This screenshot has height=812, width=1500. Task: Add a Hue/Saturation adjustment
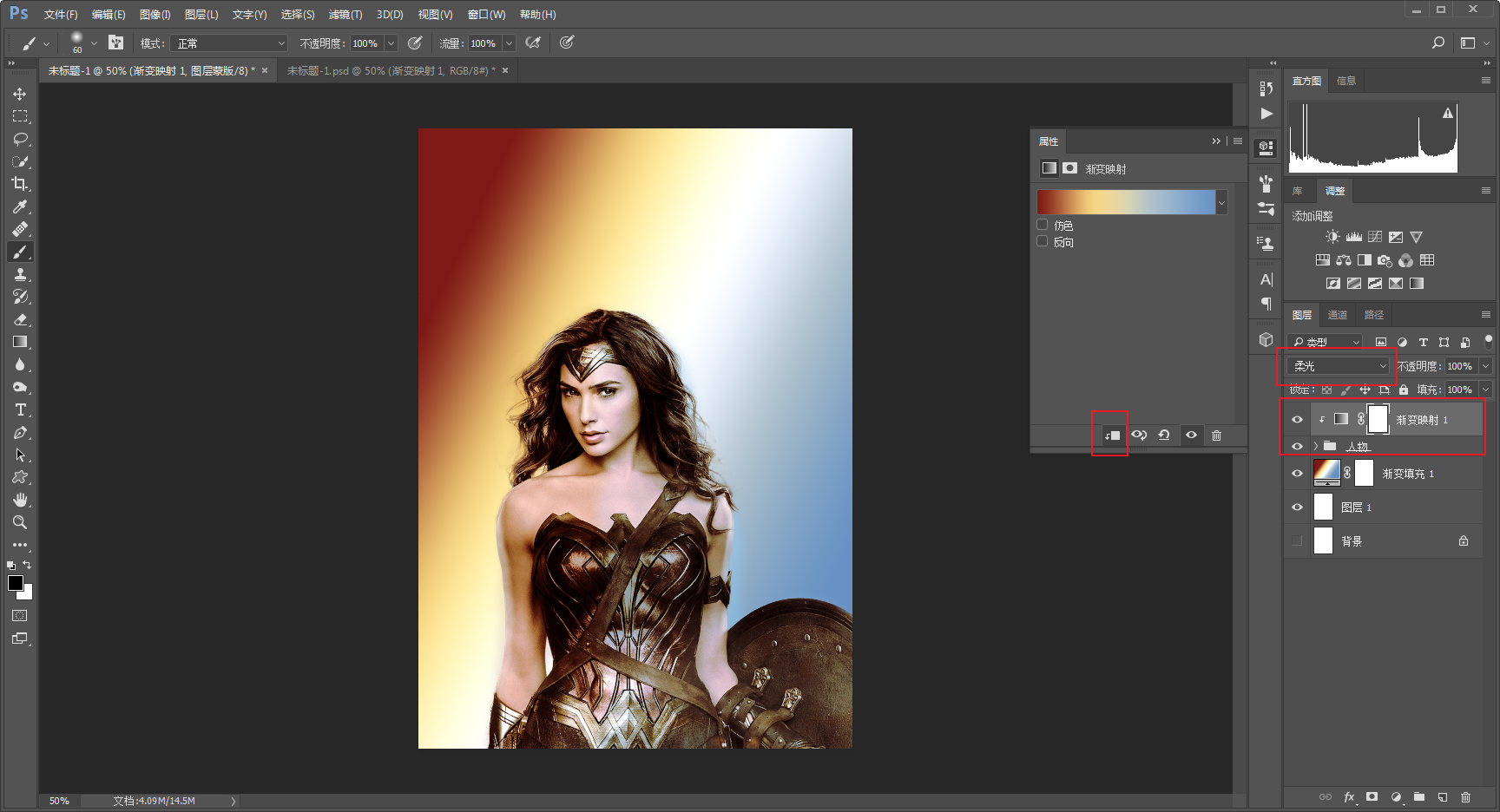(x=1322, y=260)
